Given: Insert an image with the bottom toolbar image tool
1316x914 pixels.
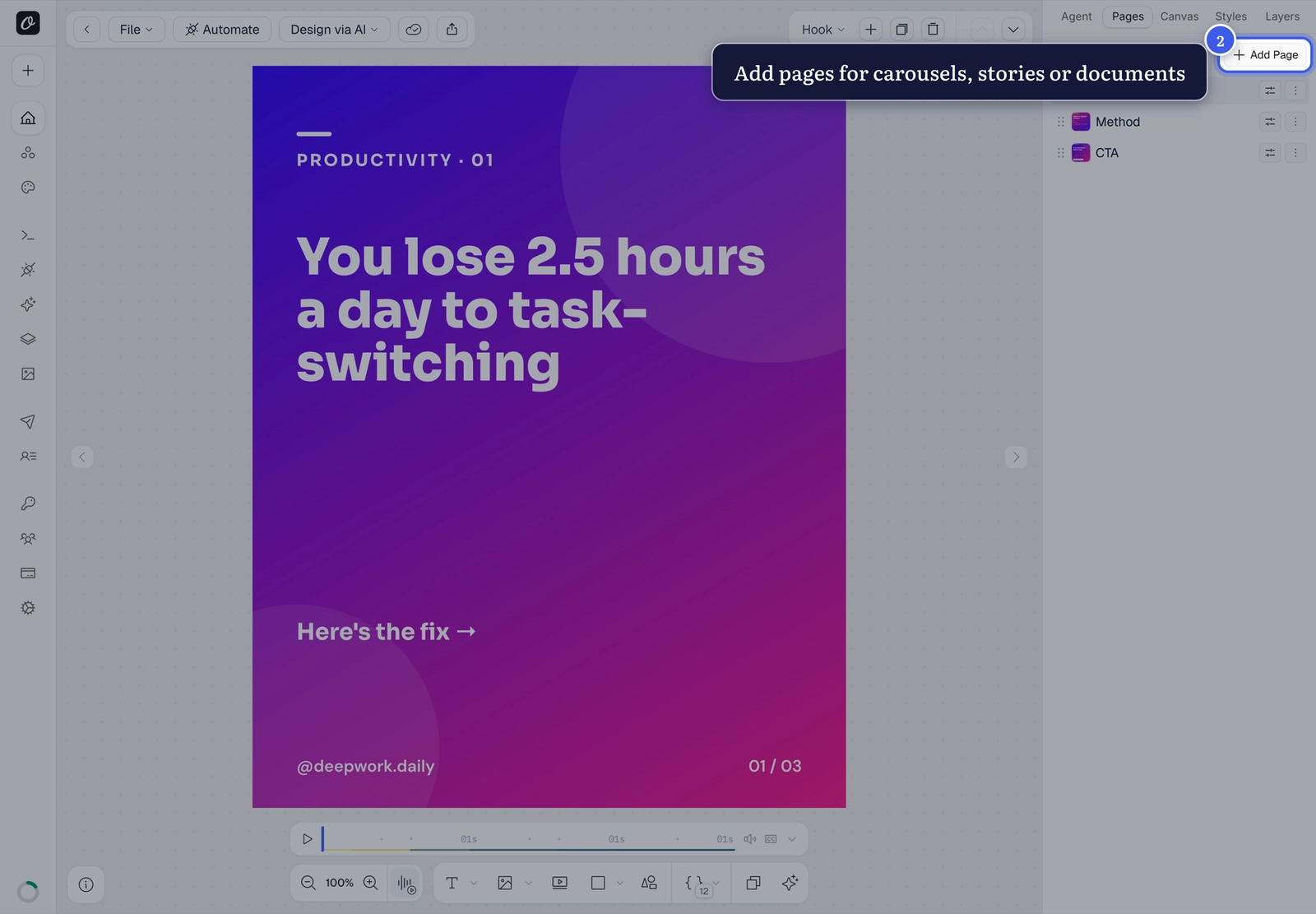Looking at the screenshot, I should coord(505,883).
